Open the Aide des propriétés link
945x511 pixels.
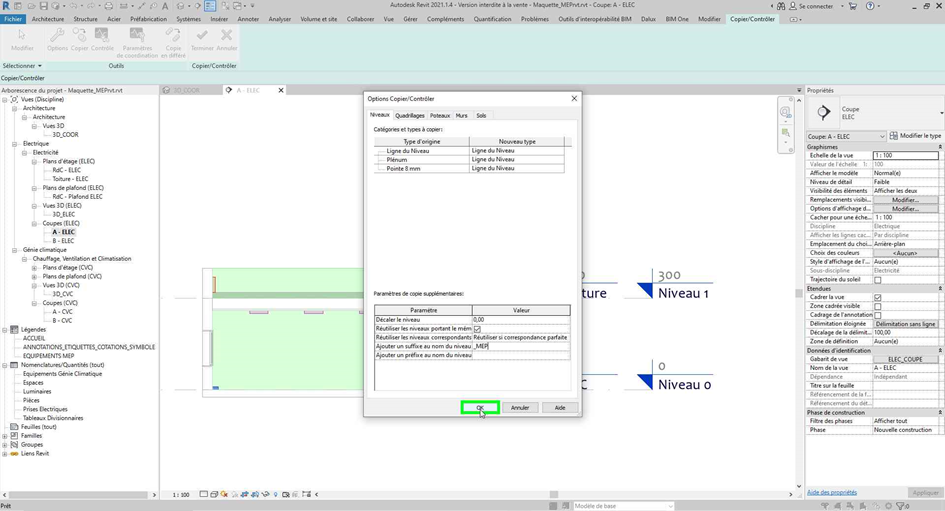[832, 492]
